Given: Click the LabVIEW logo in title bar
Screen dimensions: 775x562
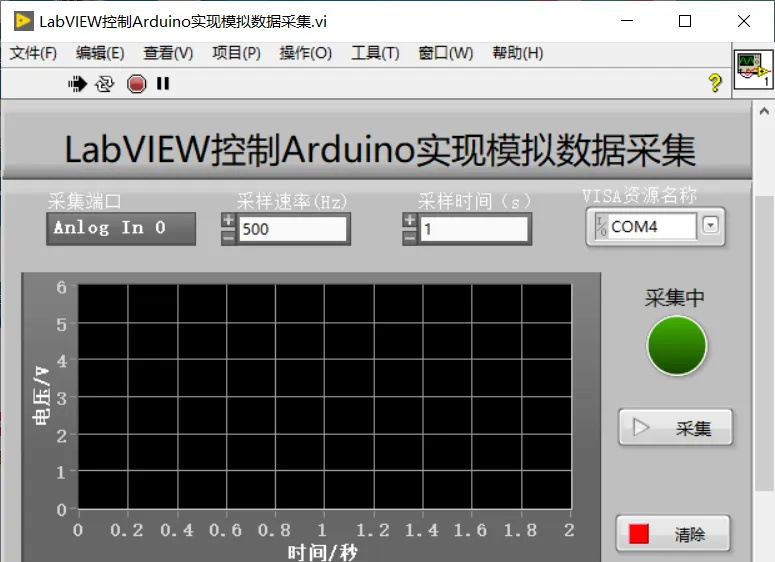Looking at the screenshot, I should click(23, 21).
